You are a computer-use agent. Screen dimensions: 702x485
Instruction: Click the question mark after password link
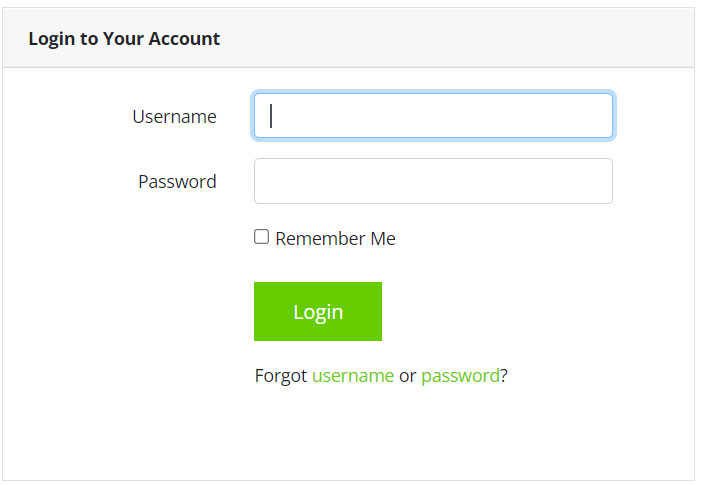pyautogui.click(x=504, y=377)
